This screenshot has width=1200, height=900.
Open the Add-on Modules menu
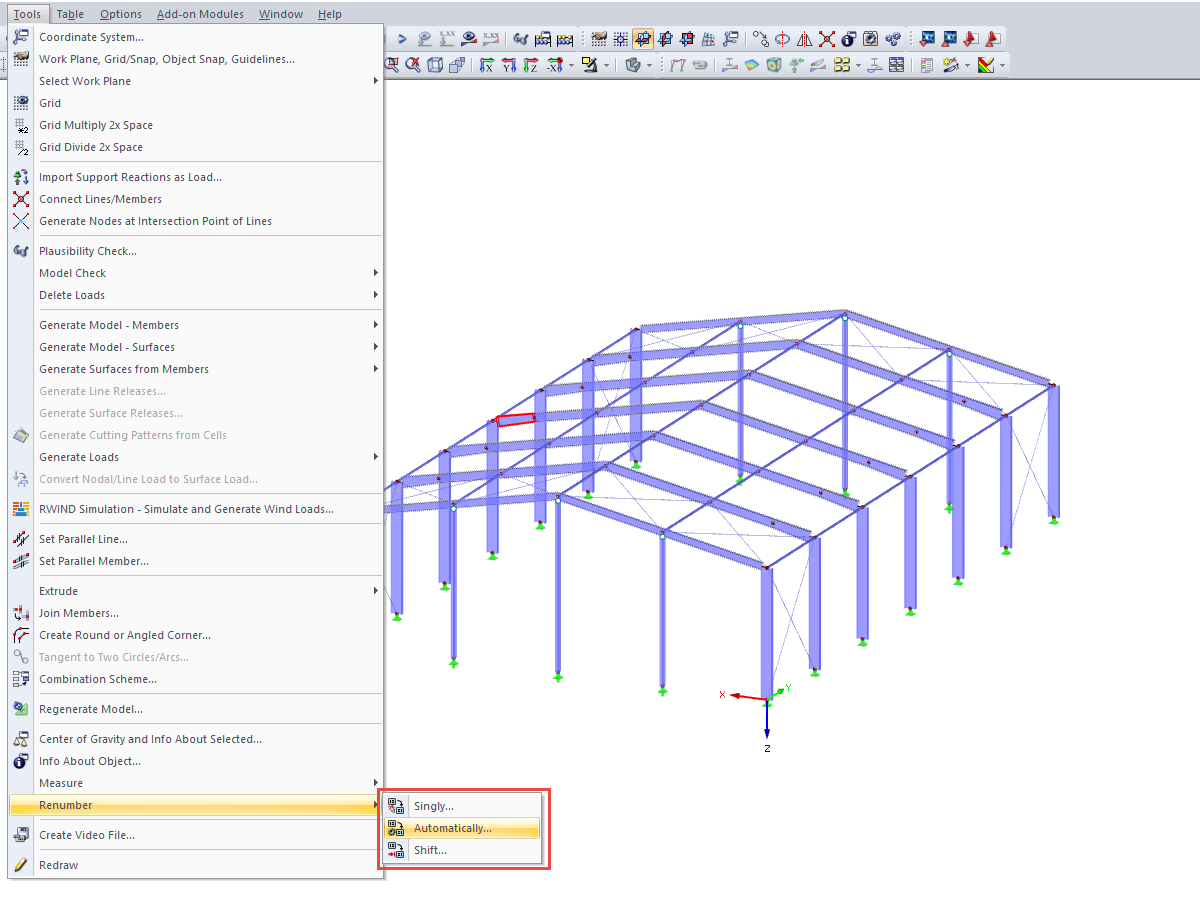tap(200, 14)
